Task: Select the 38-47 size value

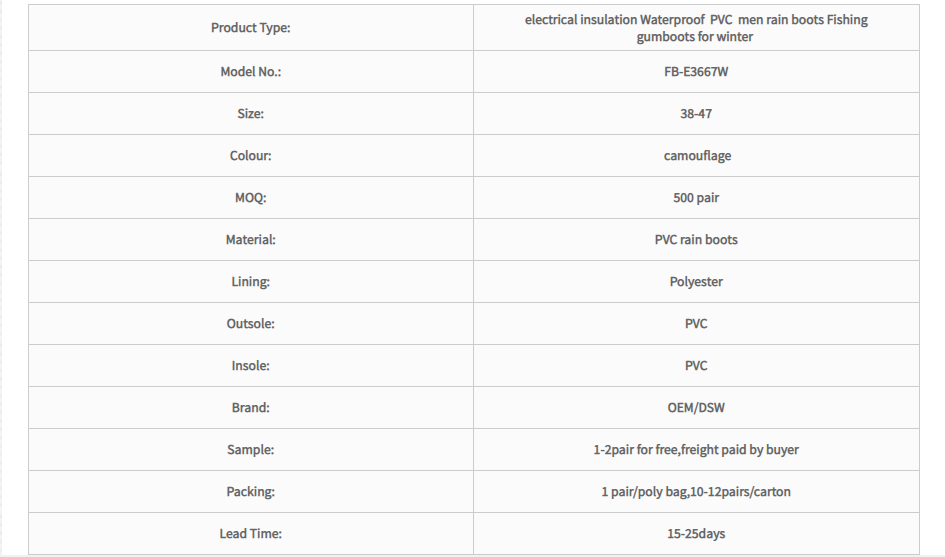Action: tap(696, 113)
